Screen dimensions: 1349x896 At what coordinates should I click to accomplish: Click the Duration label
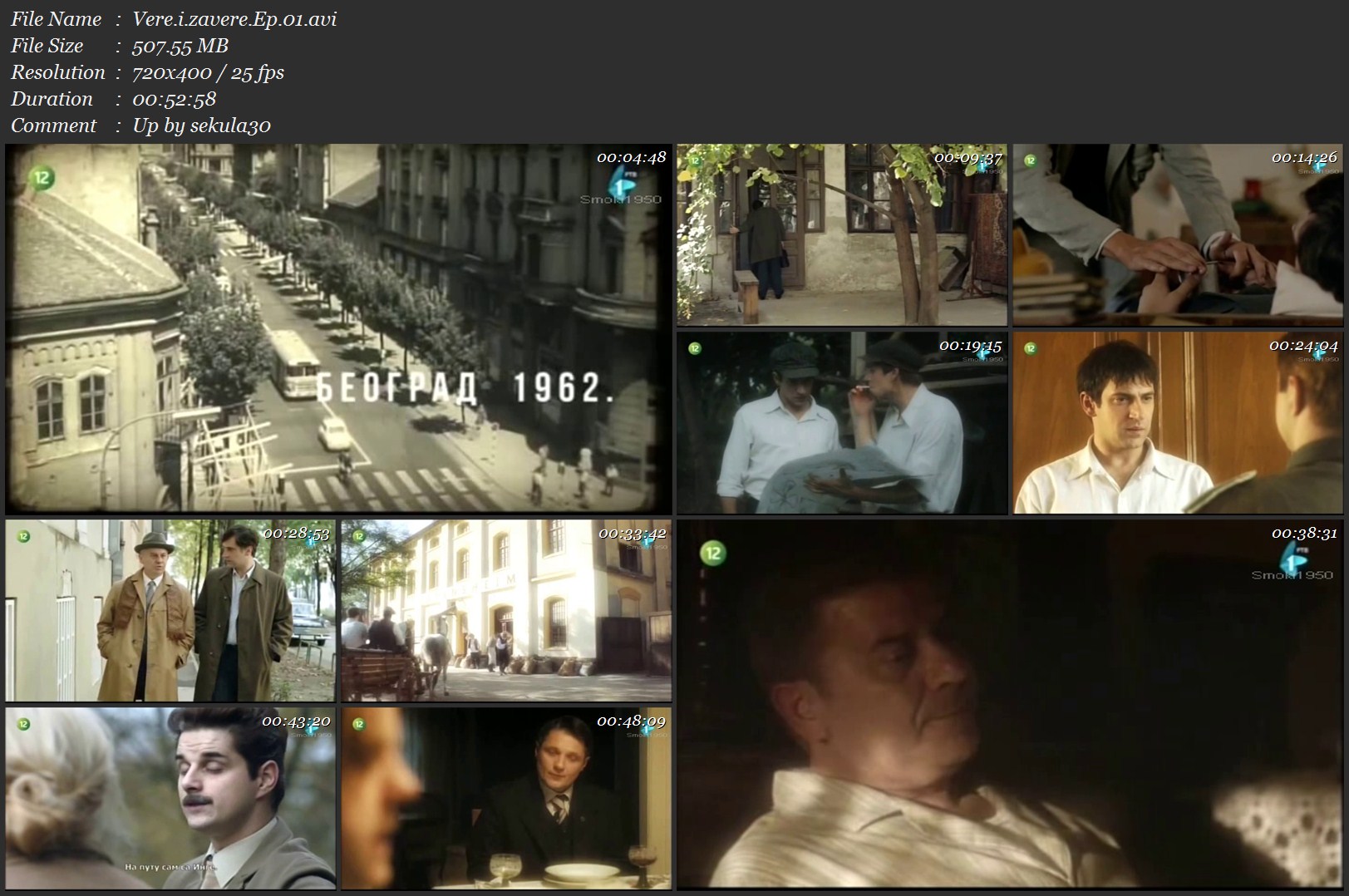52,99
